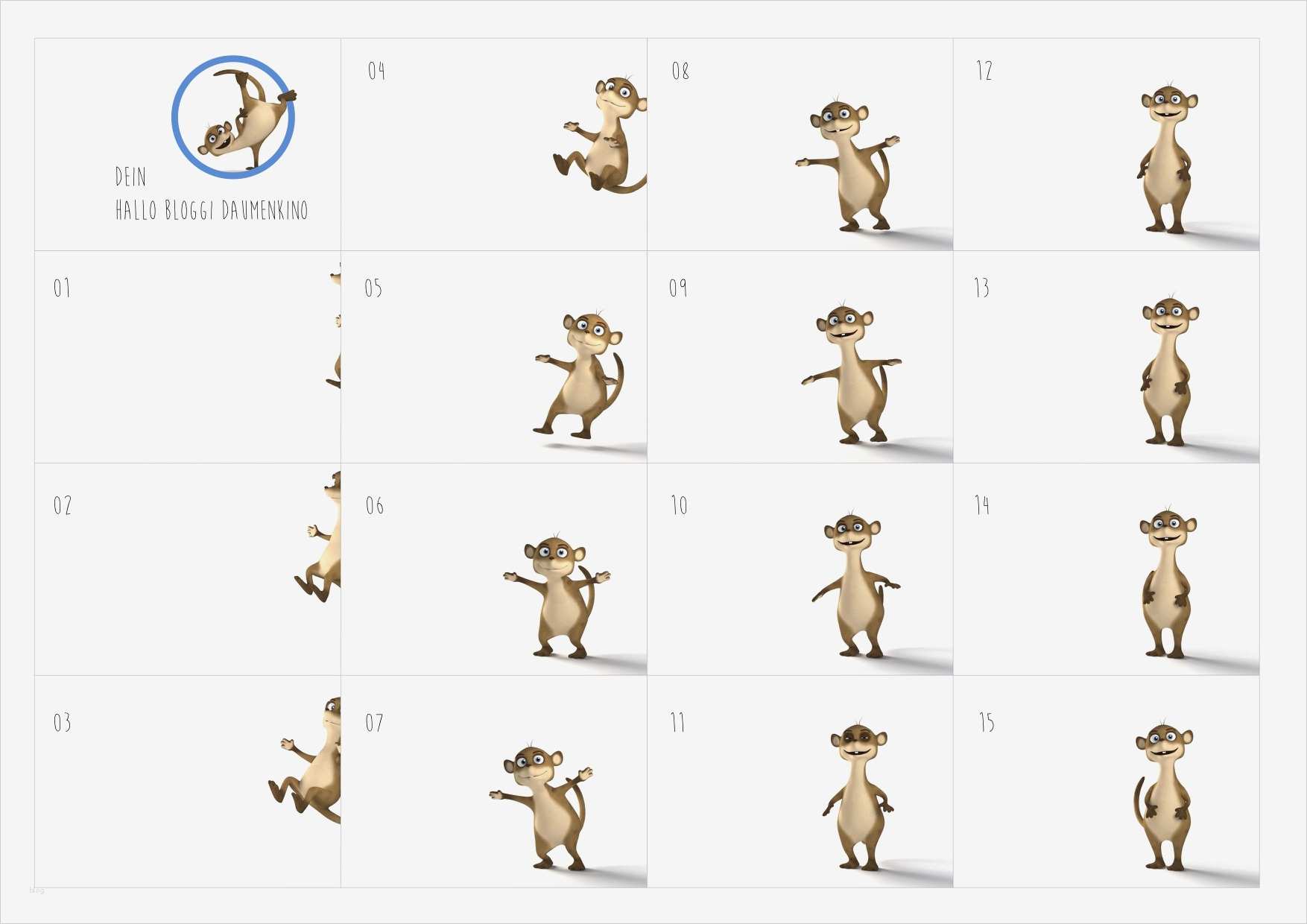This screenshot has height=924, width=1307.
Task: Click the meerkat in frame 07
Action: click(x=541, y=808)
